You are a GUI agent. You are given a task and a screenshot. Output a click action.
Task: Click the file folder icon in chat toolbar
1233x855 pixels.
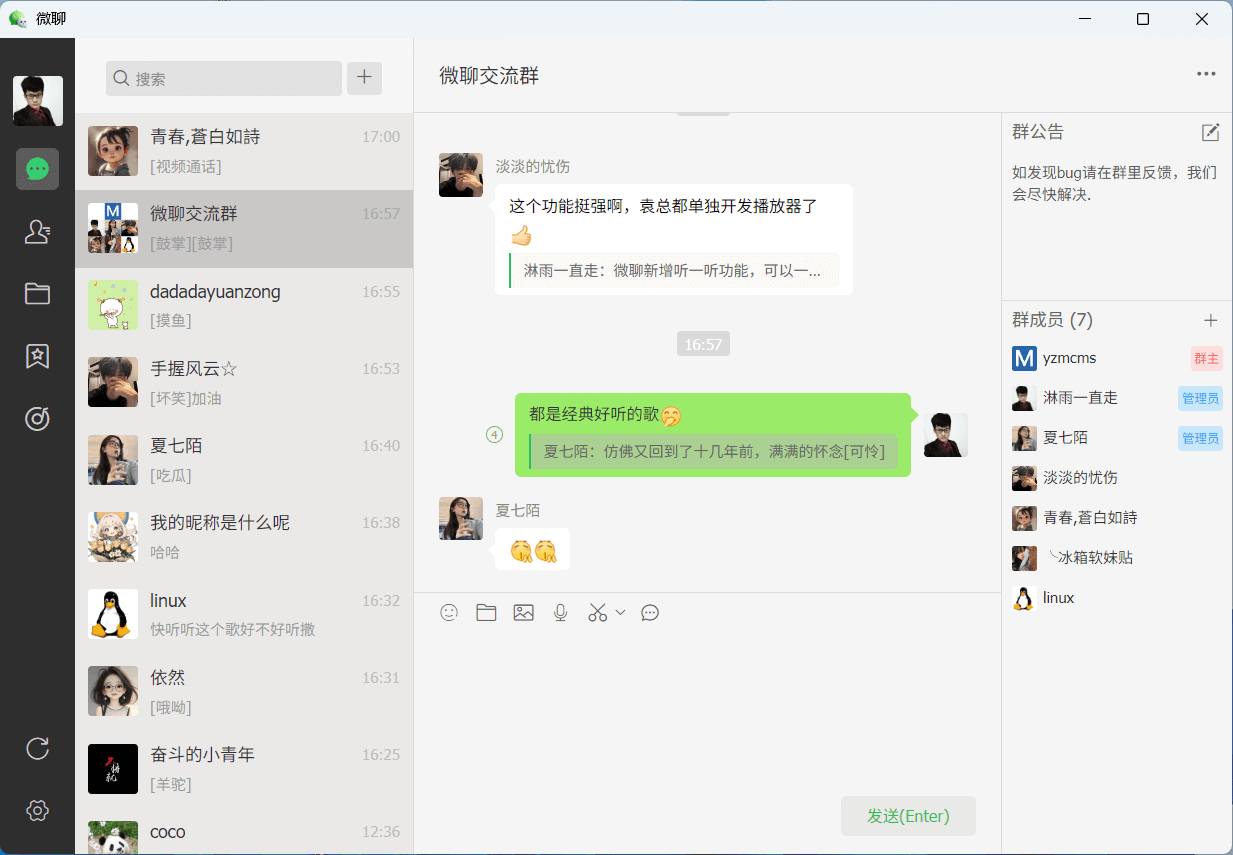point(486,612)
